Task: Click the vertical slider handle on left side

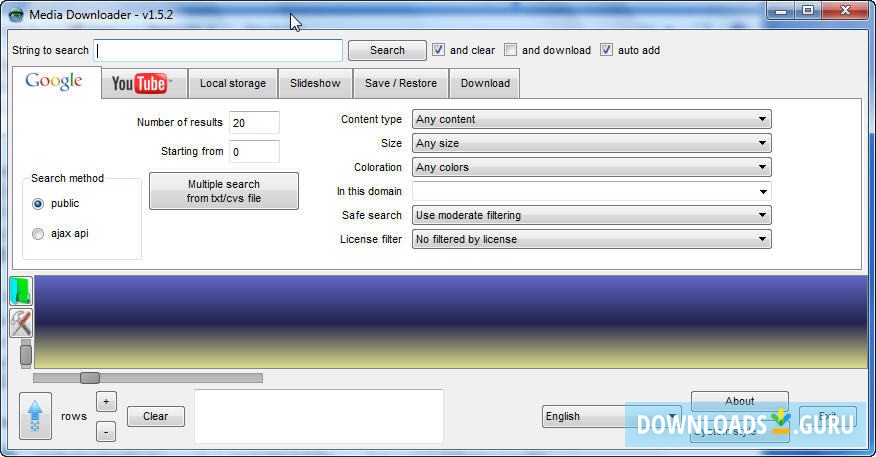Action: (26, 355)
